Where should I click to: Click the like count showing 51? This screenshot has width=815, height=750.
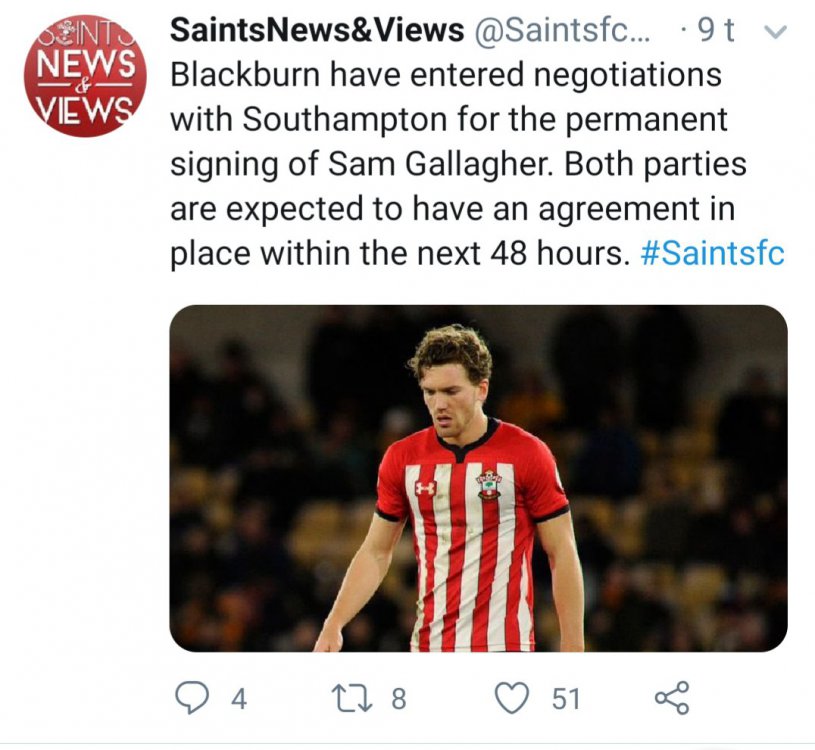point(566,699)
